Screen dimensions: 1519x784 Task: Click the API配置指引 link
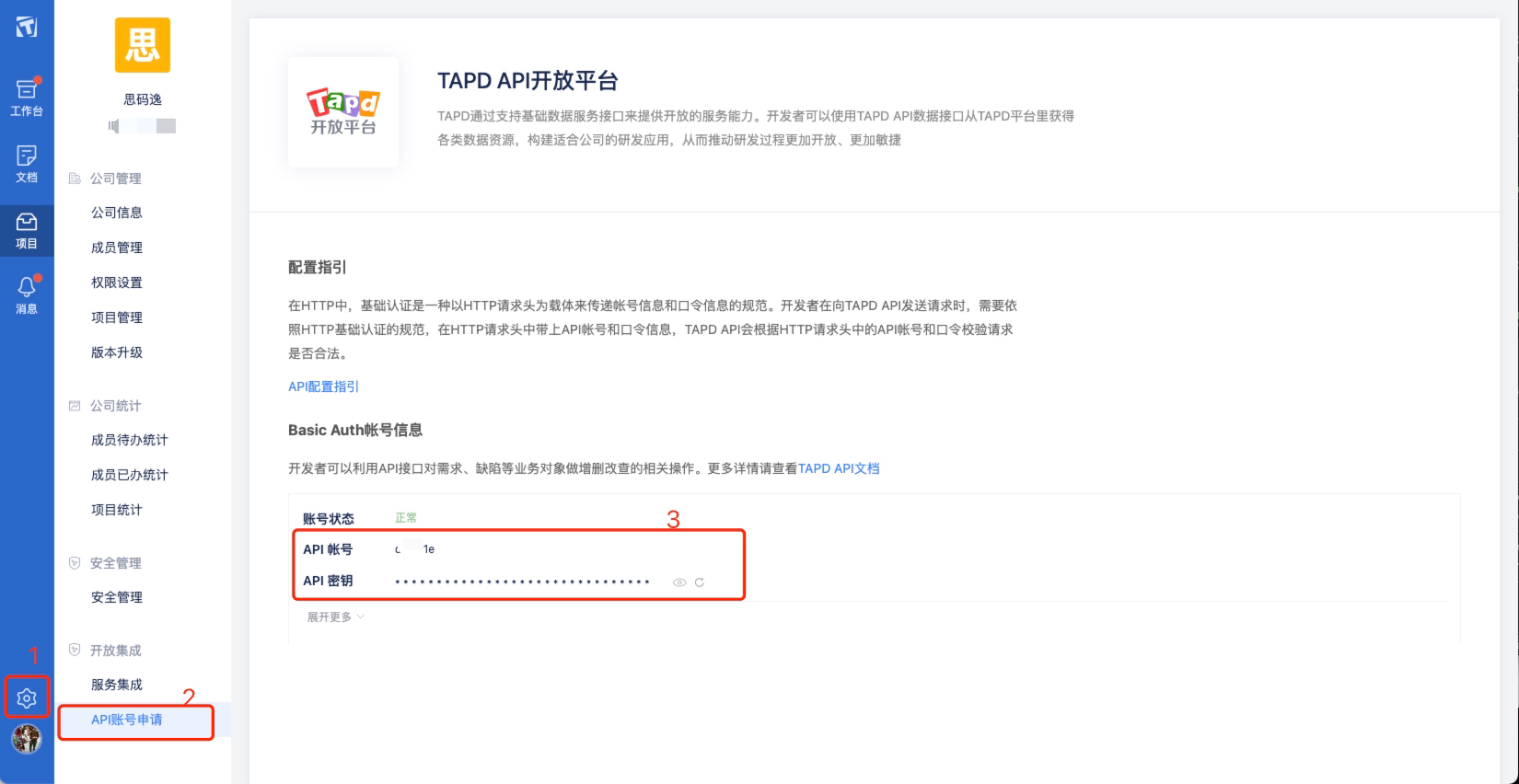pyautogui.click(x=323, y=386)
